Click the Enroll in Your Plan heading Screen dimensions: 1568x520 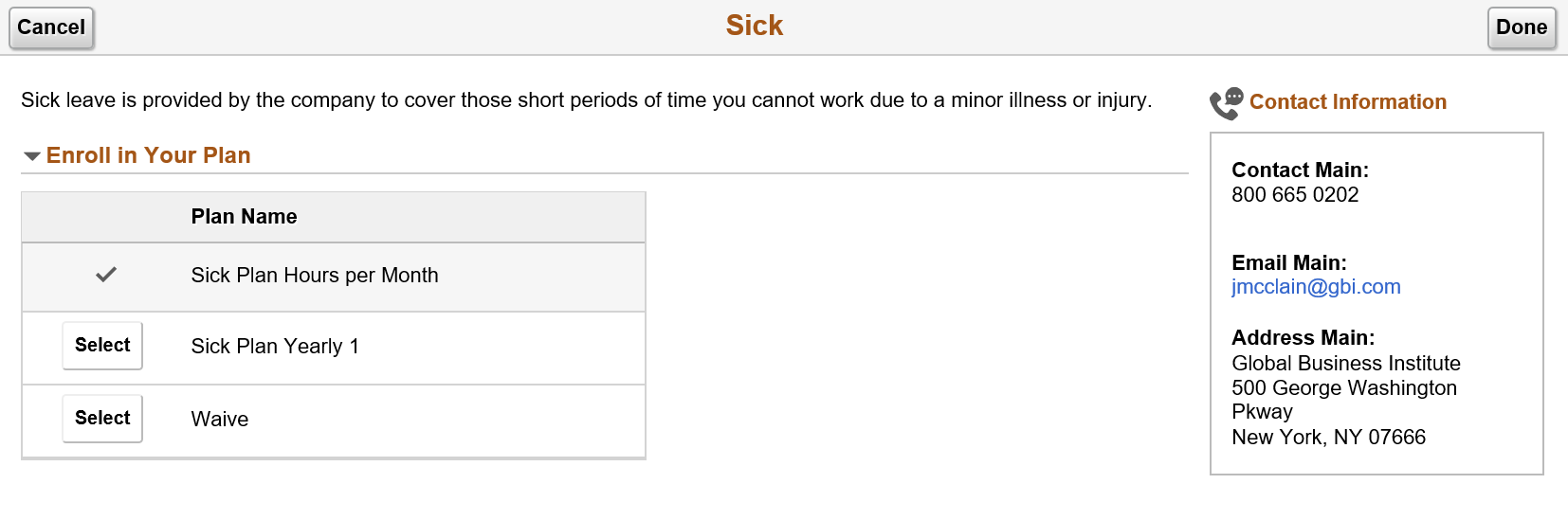[x=148, y=155]
